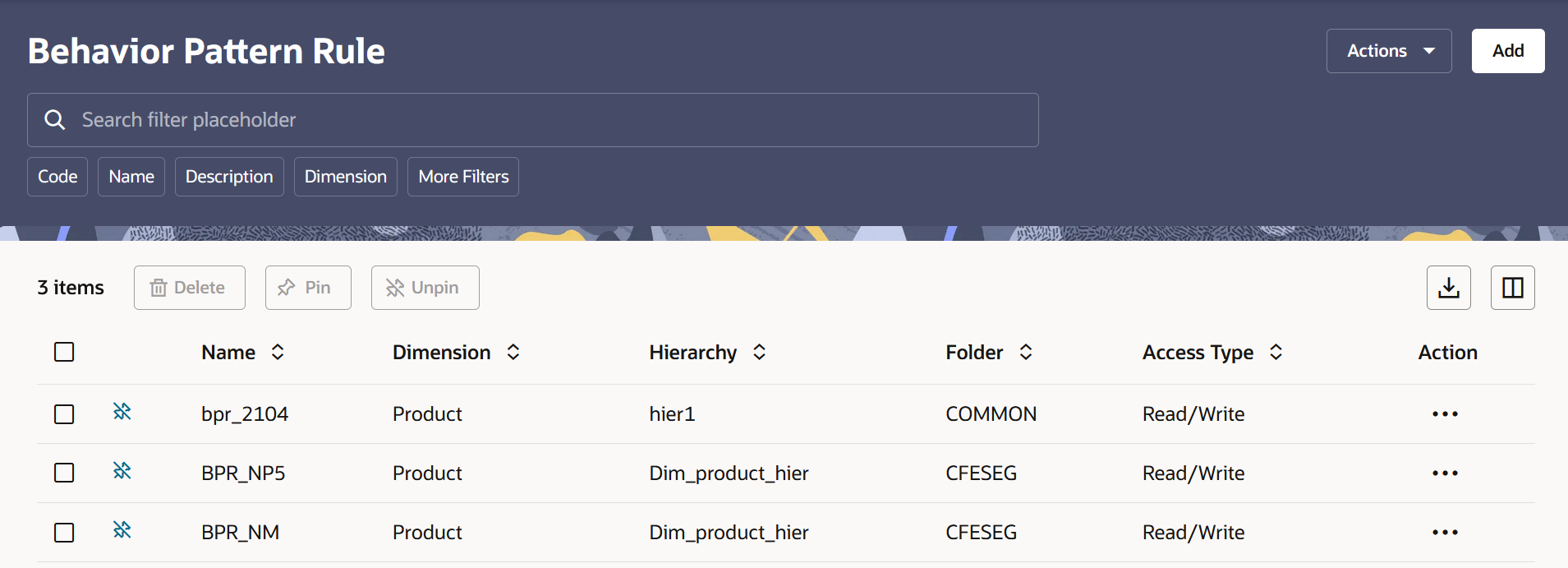Check the checkbox for BPR_NM row
Screen dimensions: 1568x568
click(x=64, y=533)
